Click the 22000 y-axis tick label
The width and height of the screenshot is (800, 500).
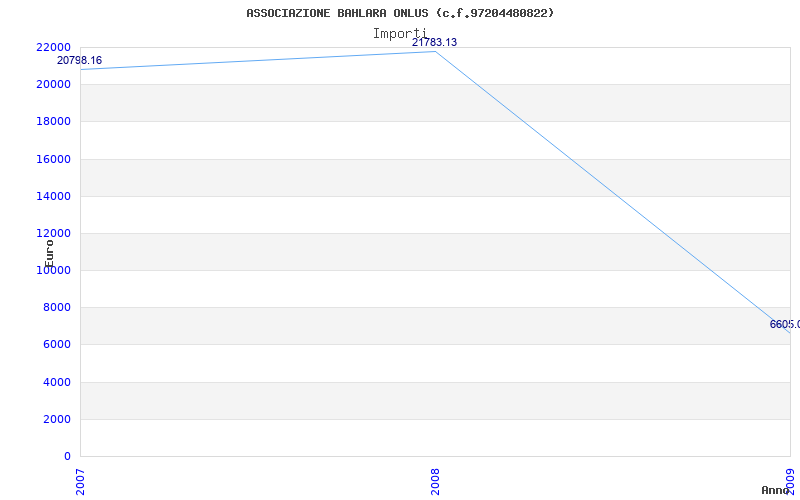pyautogui.click(x=53, y=47)
